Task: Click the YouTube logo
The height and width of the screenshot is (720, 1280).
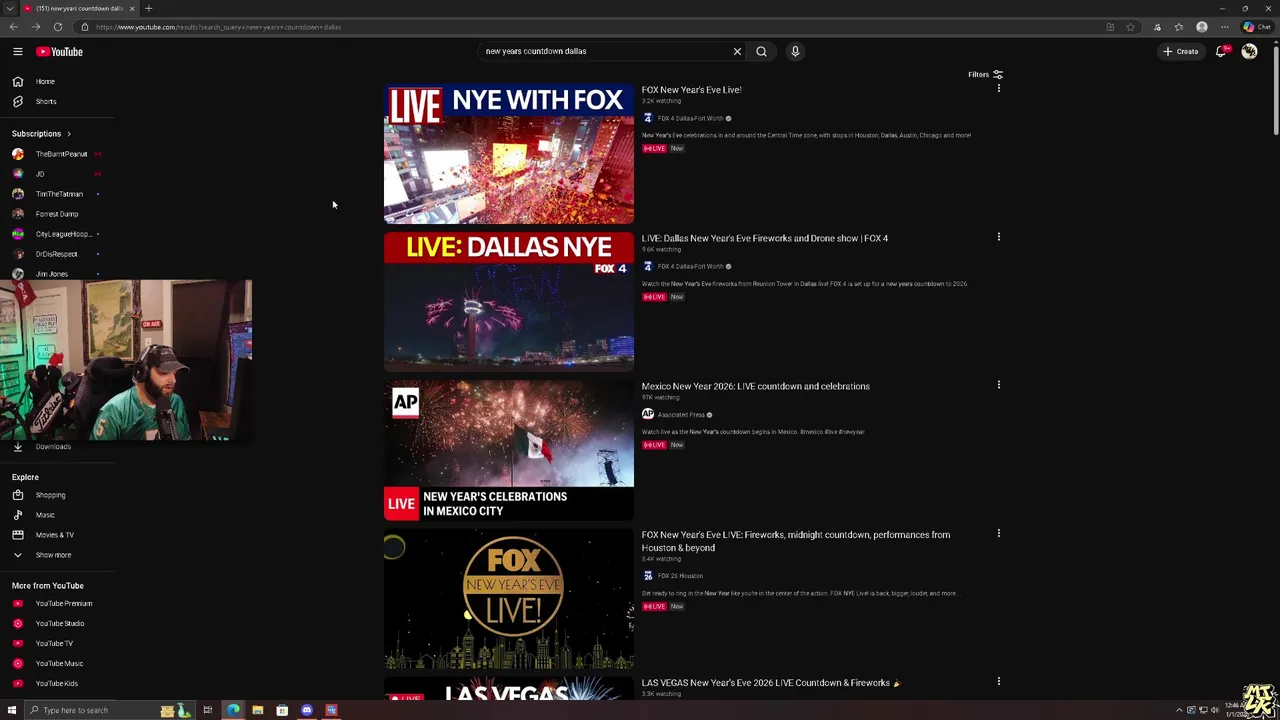Action: [x=59, y=51]
